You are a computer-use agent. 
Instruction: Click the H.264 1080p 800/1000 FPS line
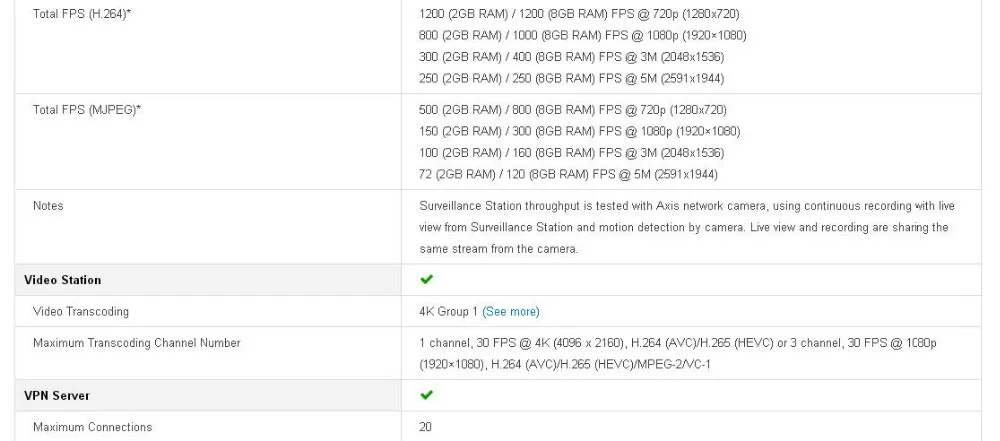[582, 35]
